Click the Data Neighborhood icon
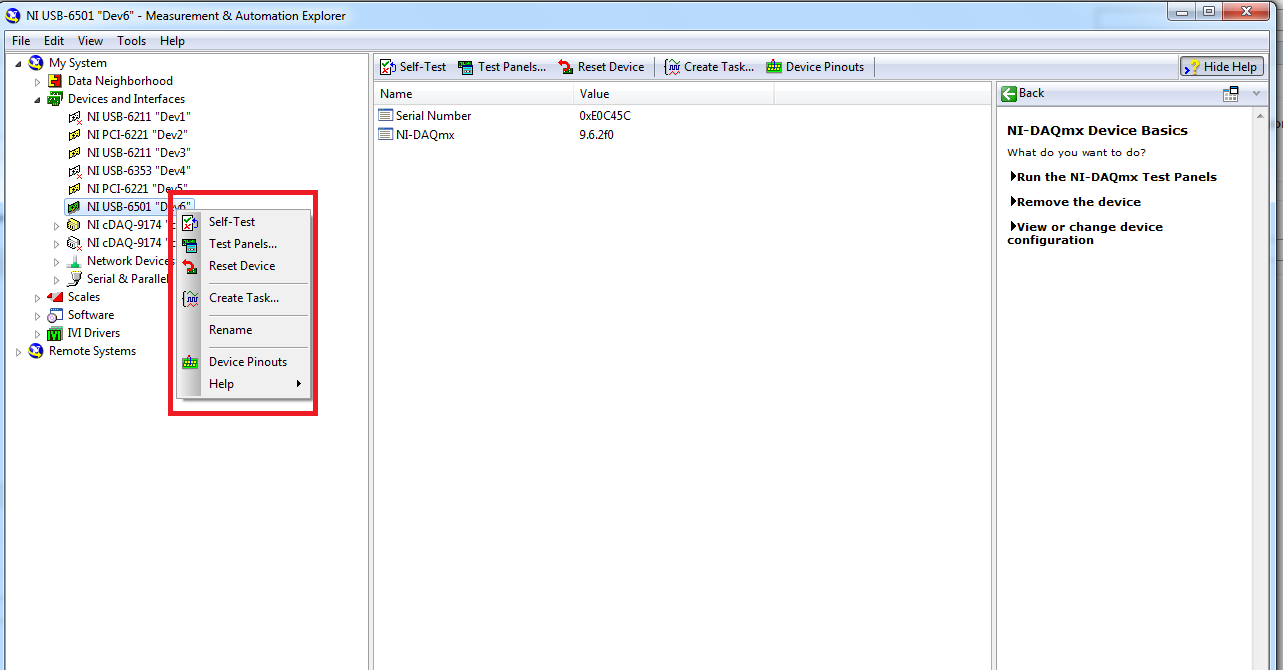This screenshot has height=670, width=1283. tap(56, 81)
